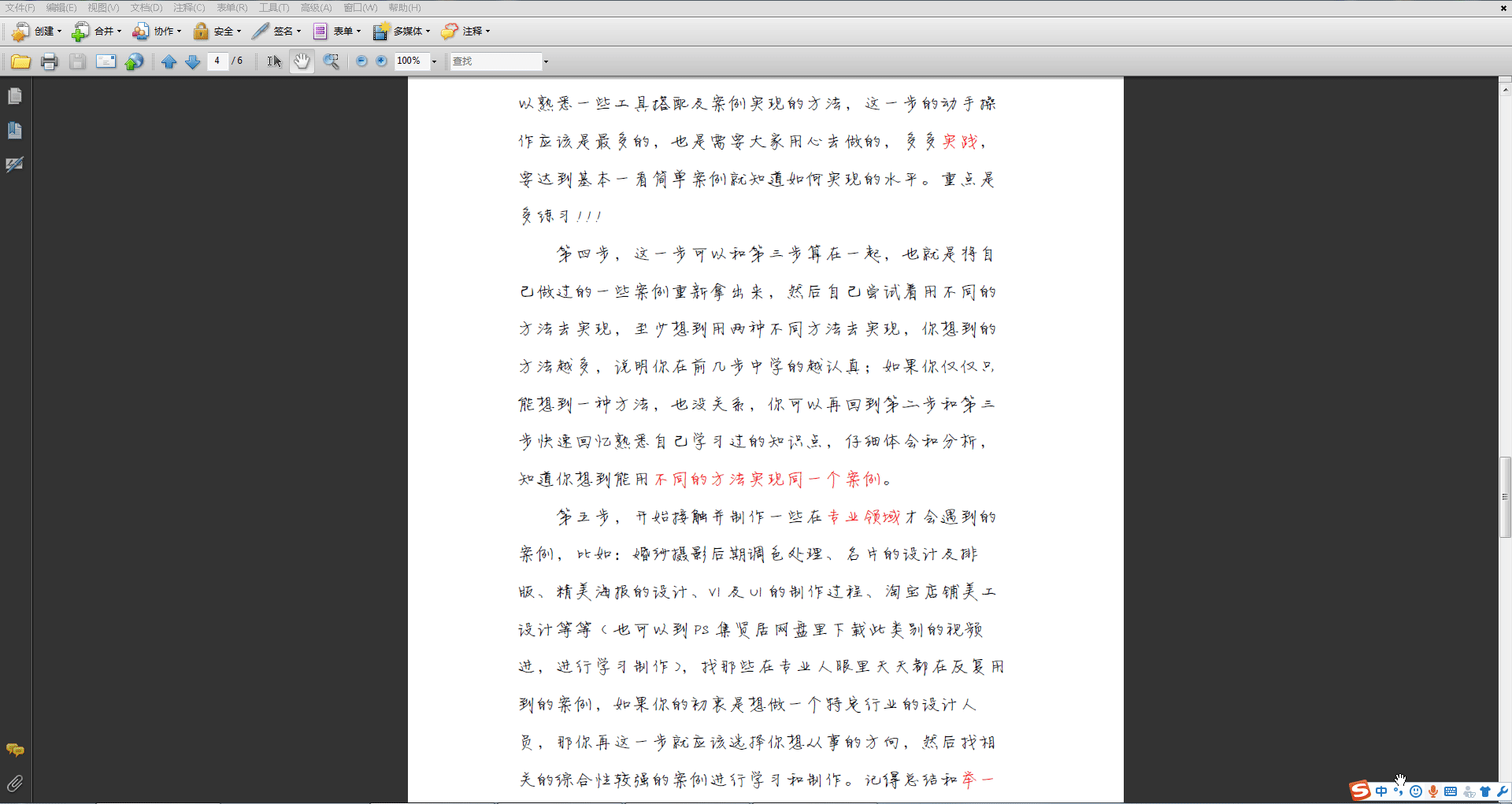Open the skin shirt icon in IME bar
The height and width of the screenshot is (804, 1512).
[x=1485, y=791]
